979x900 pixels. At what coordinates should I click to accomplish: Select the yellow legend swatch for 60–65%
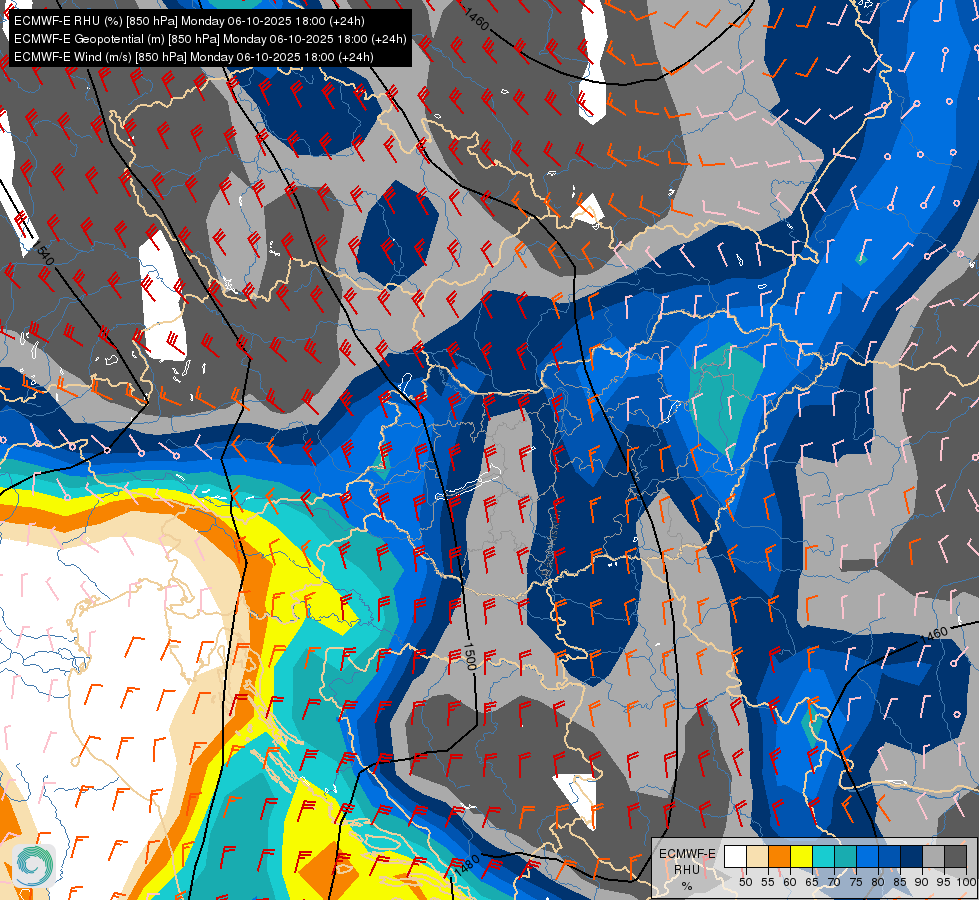click(801, 856)
